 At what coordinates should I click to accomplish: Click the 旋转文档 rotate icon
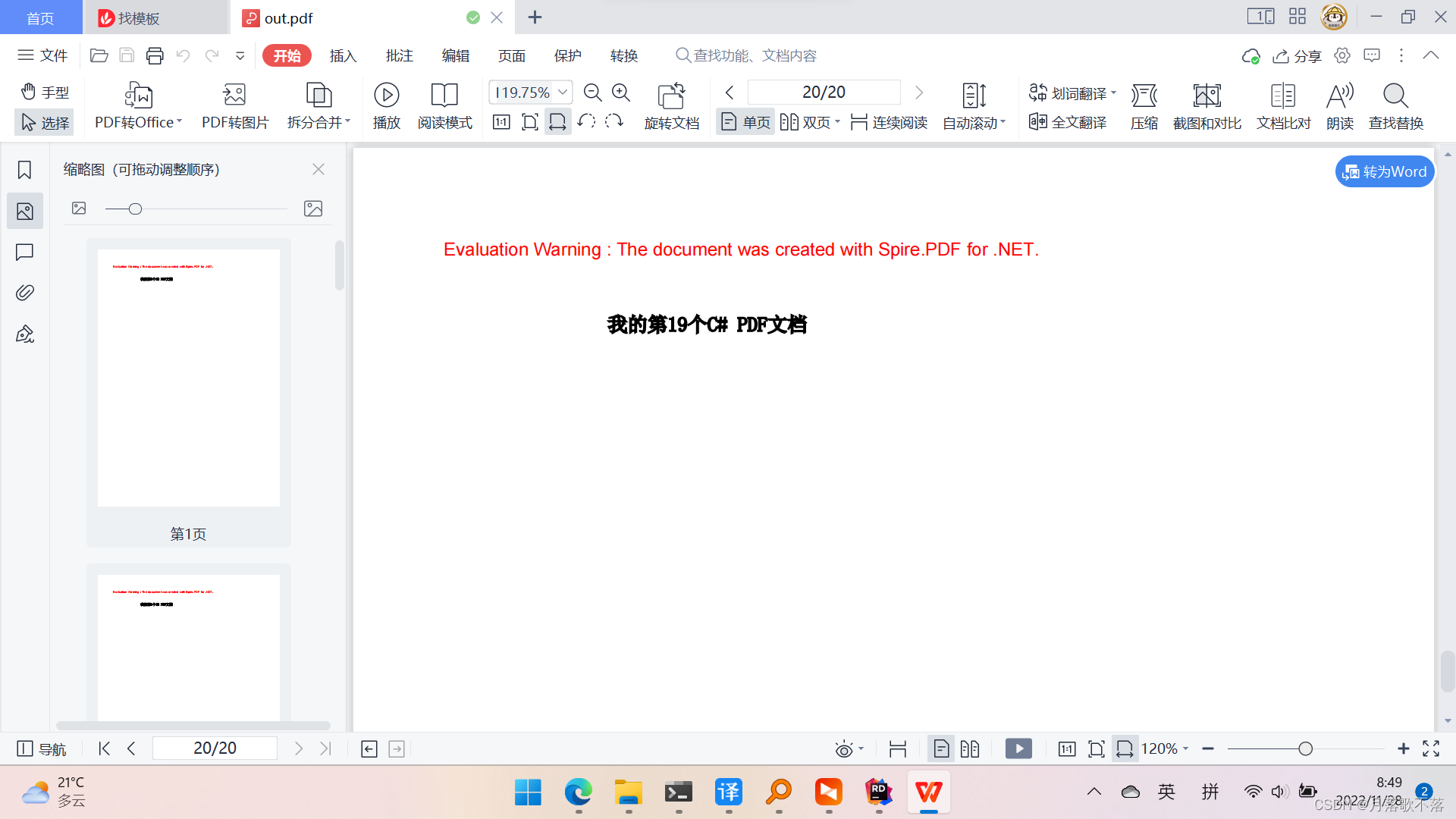pyautogui.click(x=670, y=105)
